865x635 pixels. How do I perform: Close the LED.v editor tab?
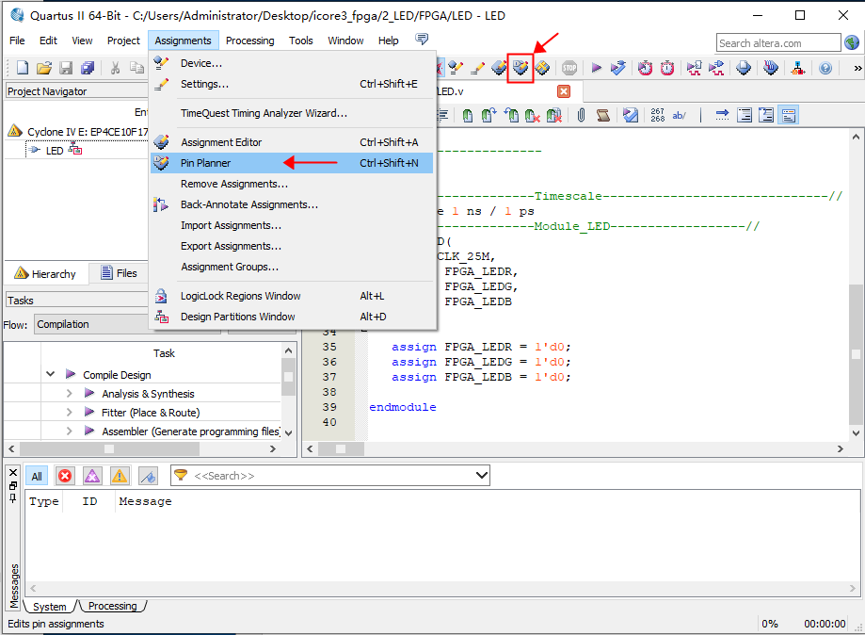click(x=563, y=91)
